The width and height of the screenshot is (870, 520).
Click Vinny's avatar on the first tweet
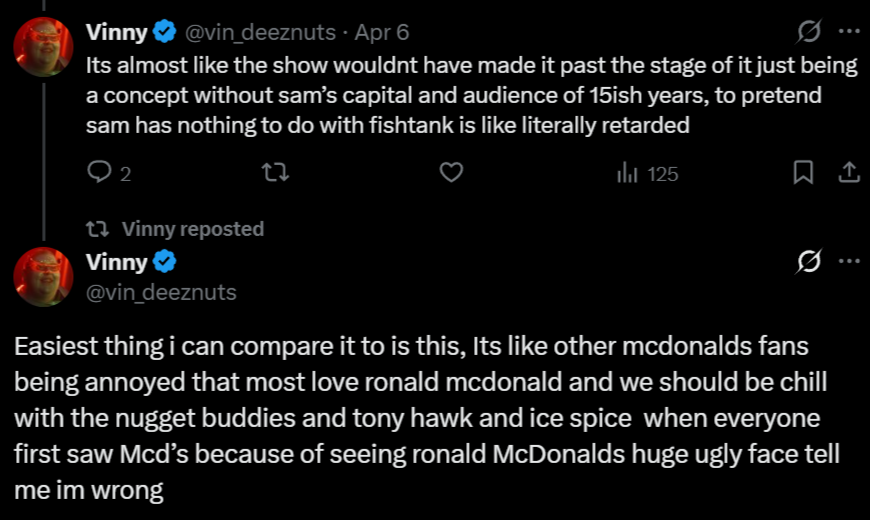point(43,47)
